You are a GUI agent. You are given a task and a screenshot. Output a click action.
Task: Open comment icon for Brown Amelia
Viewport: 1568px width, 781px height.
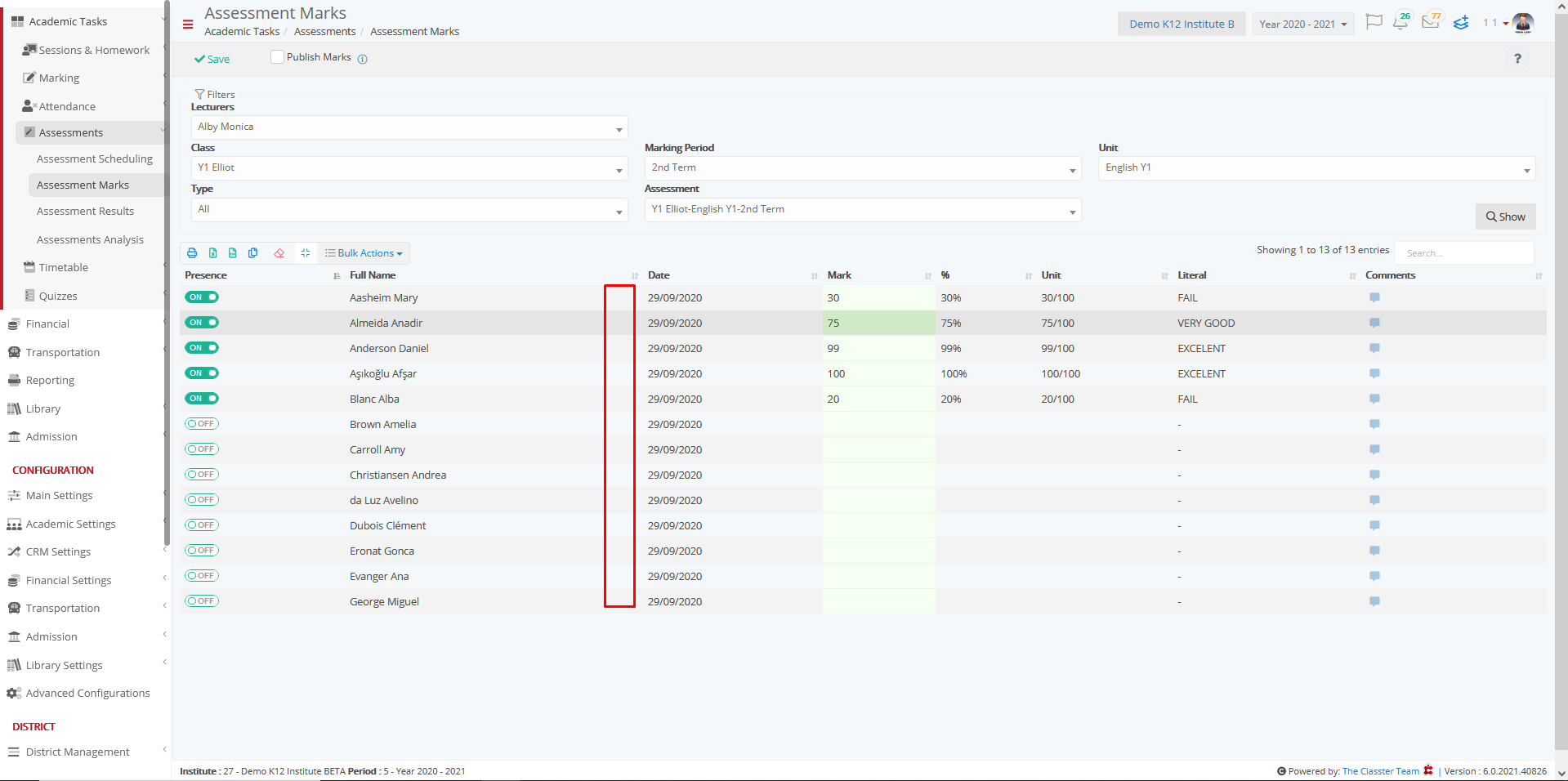(x=1374, y=424)
